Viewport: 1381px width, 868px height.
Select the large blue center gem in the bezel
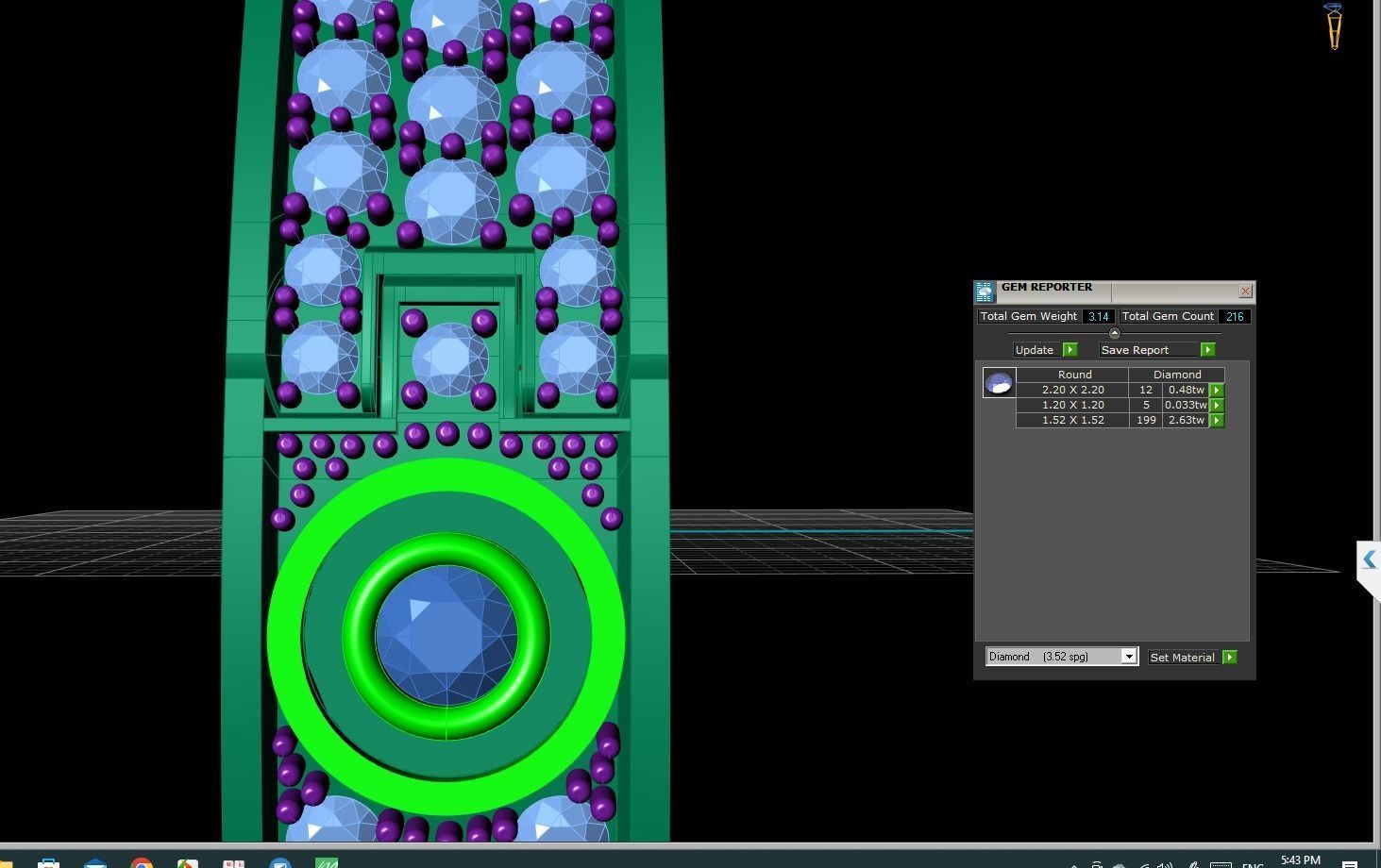(x=446, y=636)
